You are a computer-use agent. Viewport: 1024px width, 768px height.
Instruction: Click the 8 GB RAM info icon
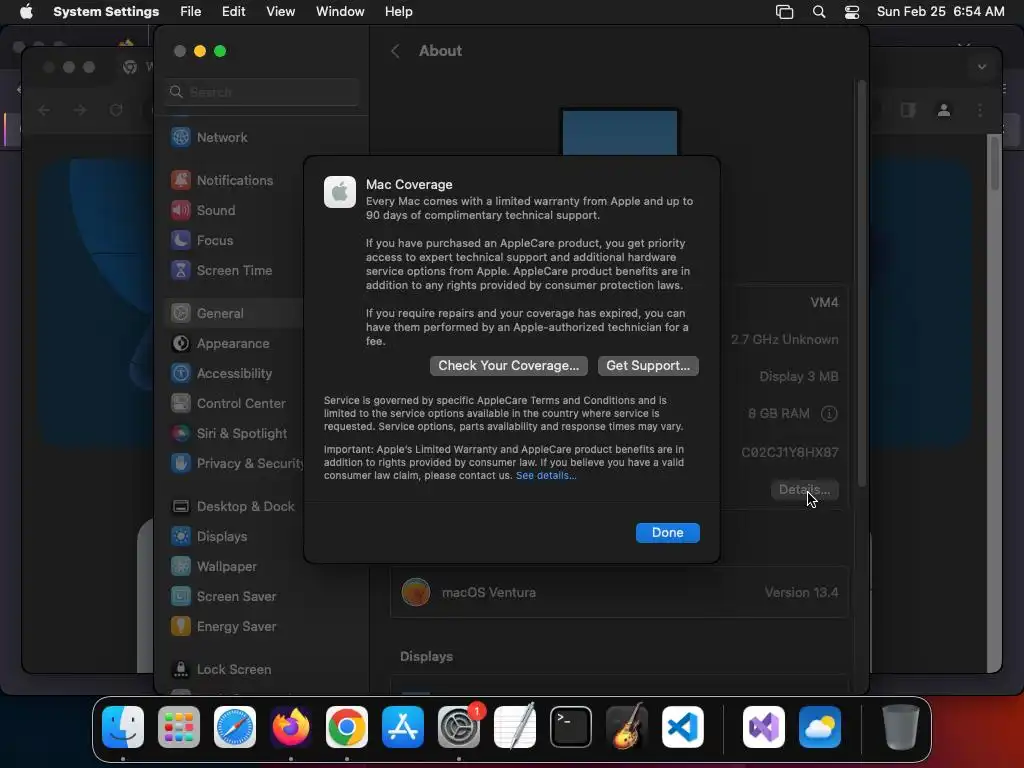[829, 414]
